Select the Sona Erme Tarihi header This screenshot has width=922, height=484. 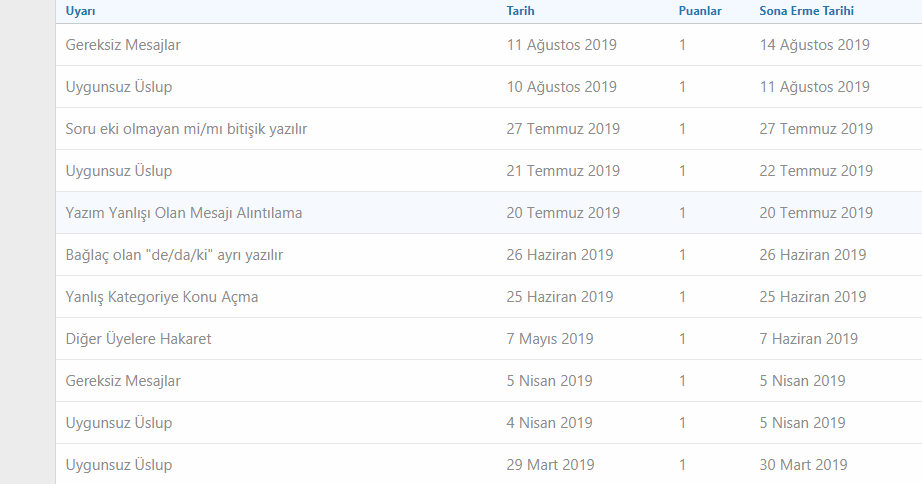pyautogui.click(x=806, y=11)
